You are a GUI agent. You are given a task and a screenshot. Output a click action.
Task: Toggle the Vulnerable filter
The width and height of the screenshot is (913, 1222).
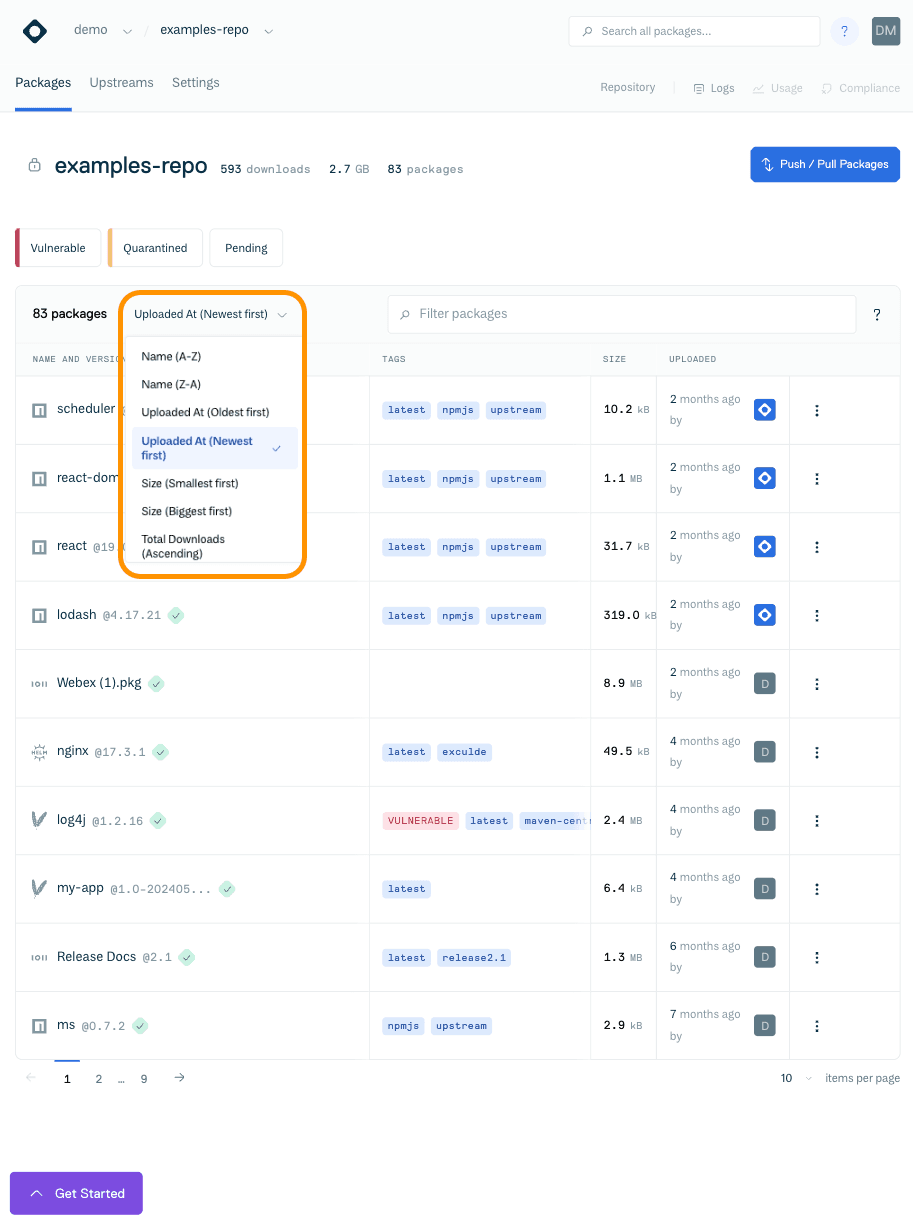[58, 248]
